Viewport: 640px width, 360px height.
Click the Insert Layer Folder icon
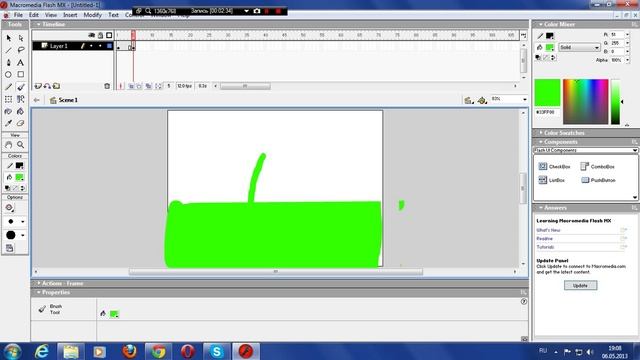[57, 86]
